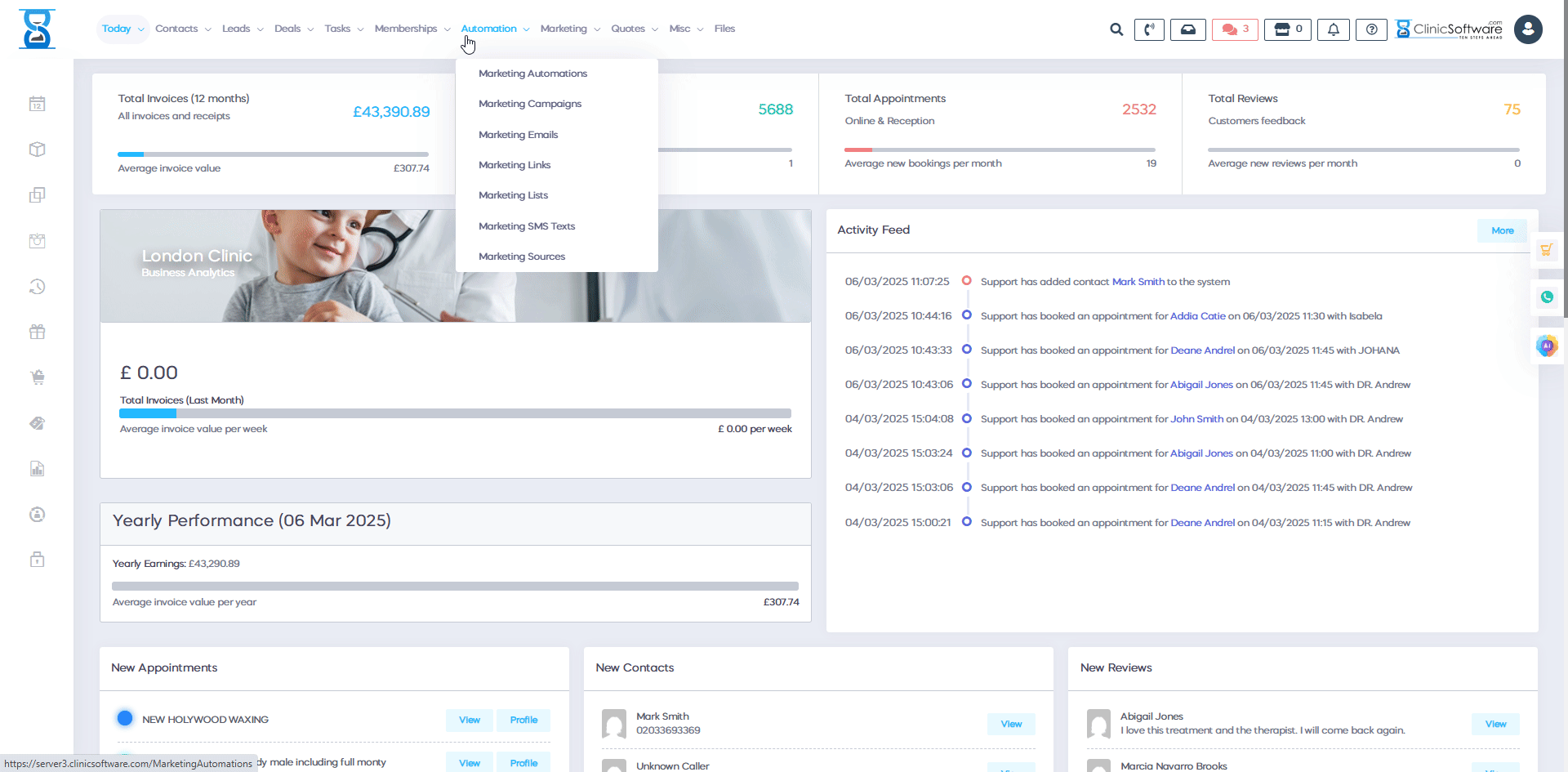This screenshot has width=1568, height=772.
Task: View notifications via the bell icon
Action: click(1333, 29)
